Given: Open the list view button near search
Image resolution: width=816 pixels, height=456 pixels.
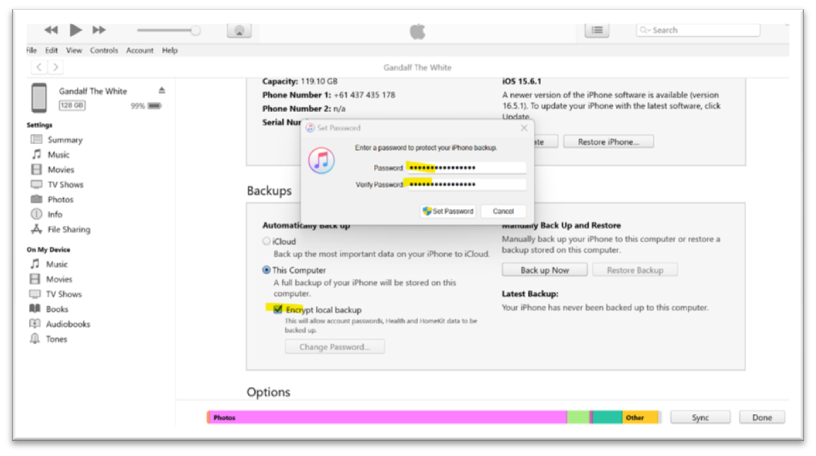Looking at the screenshot, I should pos(597,30).
